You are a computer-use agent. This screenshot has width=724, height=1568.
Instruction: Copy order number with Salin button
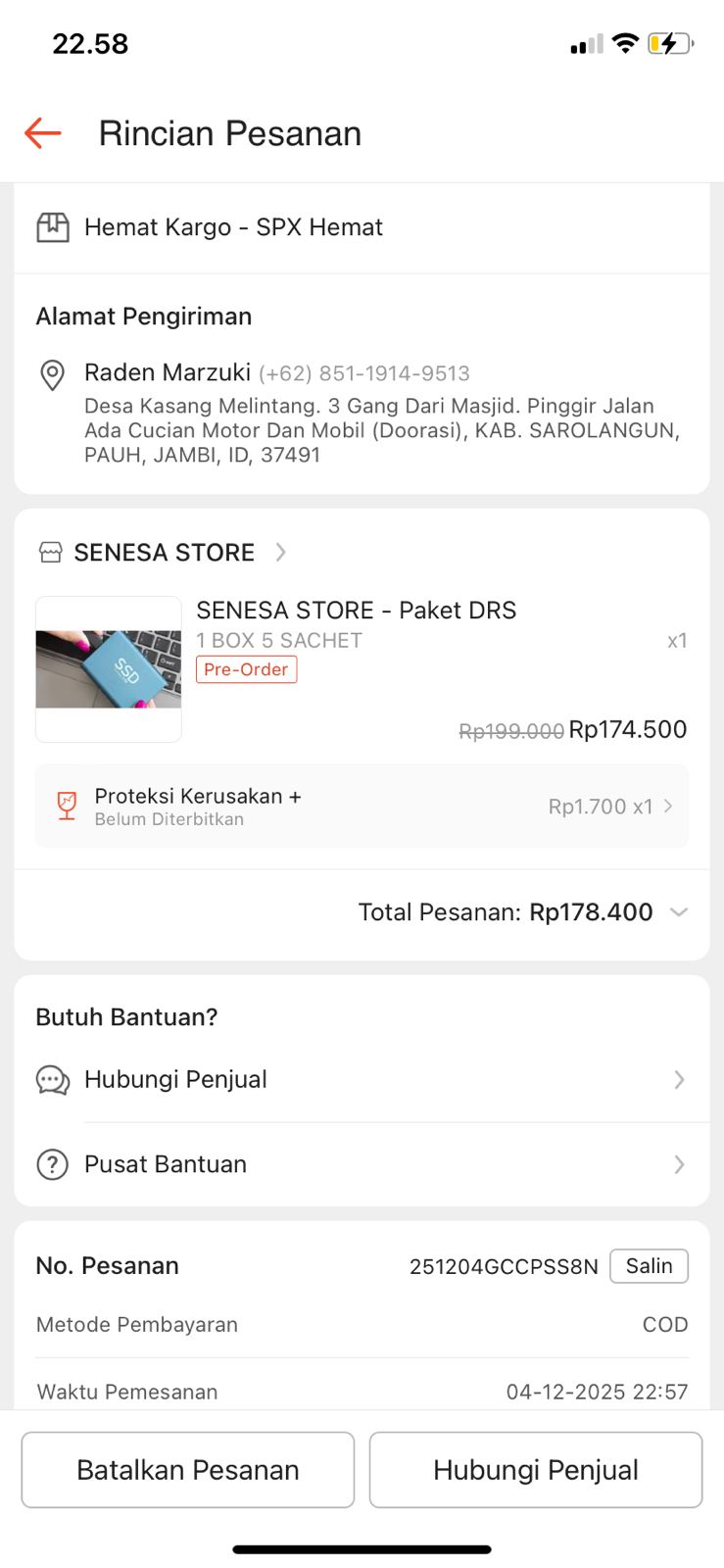(649, 1266)
